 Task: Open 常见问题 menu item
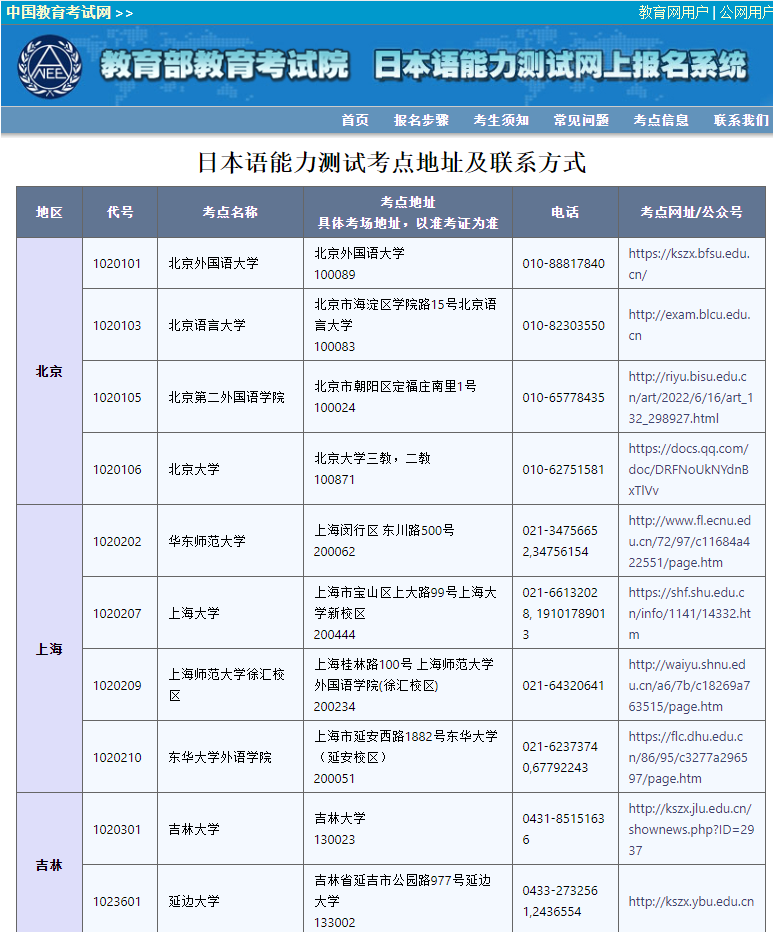[x=582, y=121]
